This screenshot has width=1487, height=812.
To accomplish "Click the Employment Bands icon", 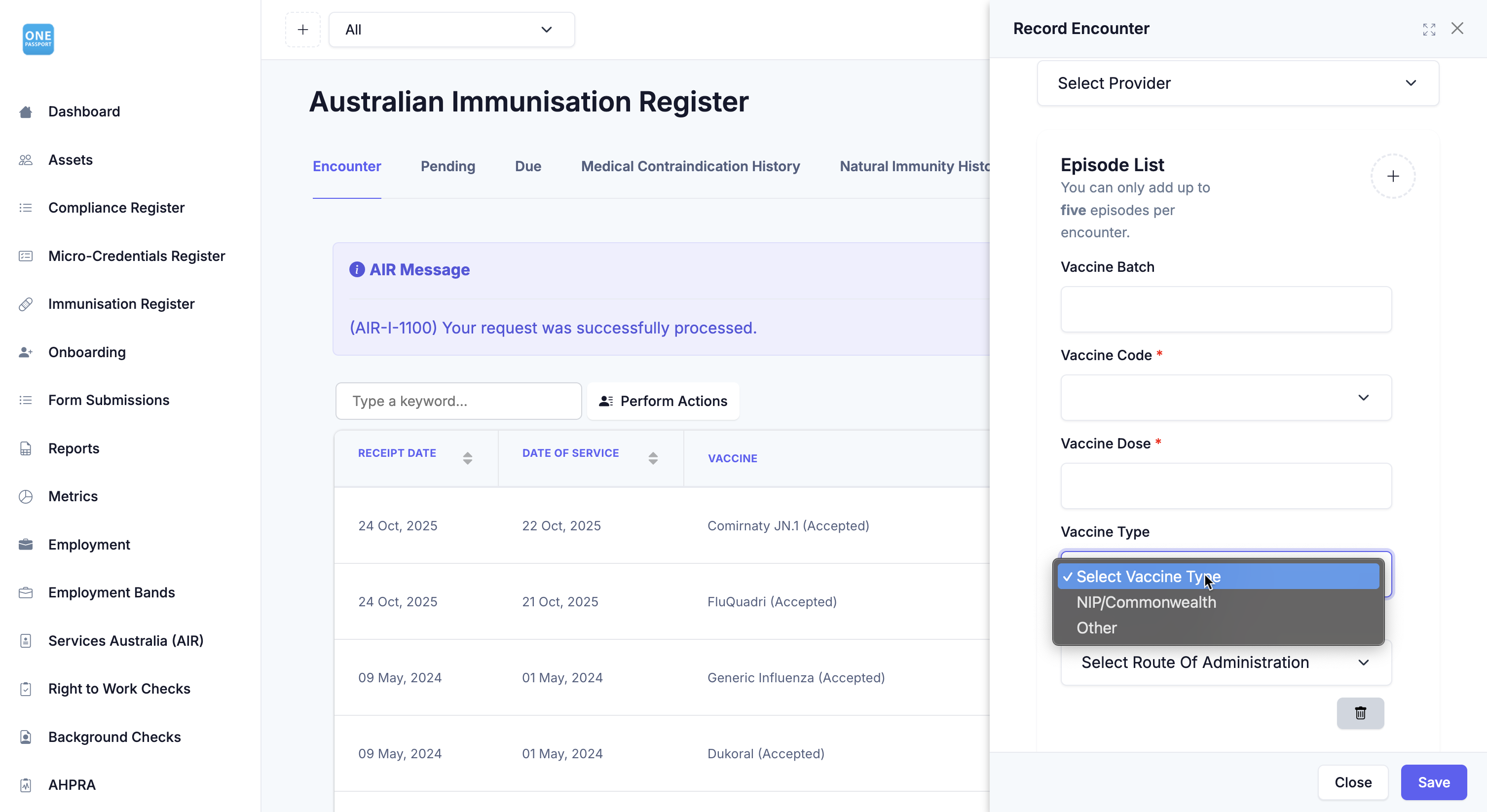I will click(25, 592).
